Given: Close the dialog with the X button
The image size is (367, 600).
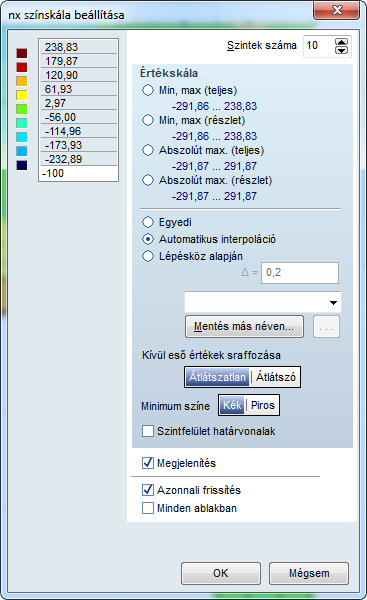Looking at the screenshot, I should [337, 10].
